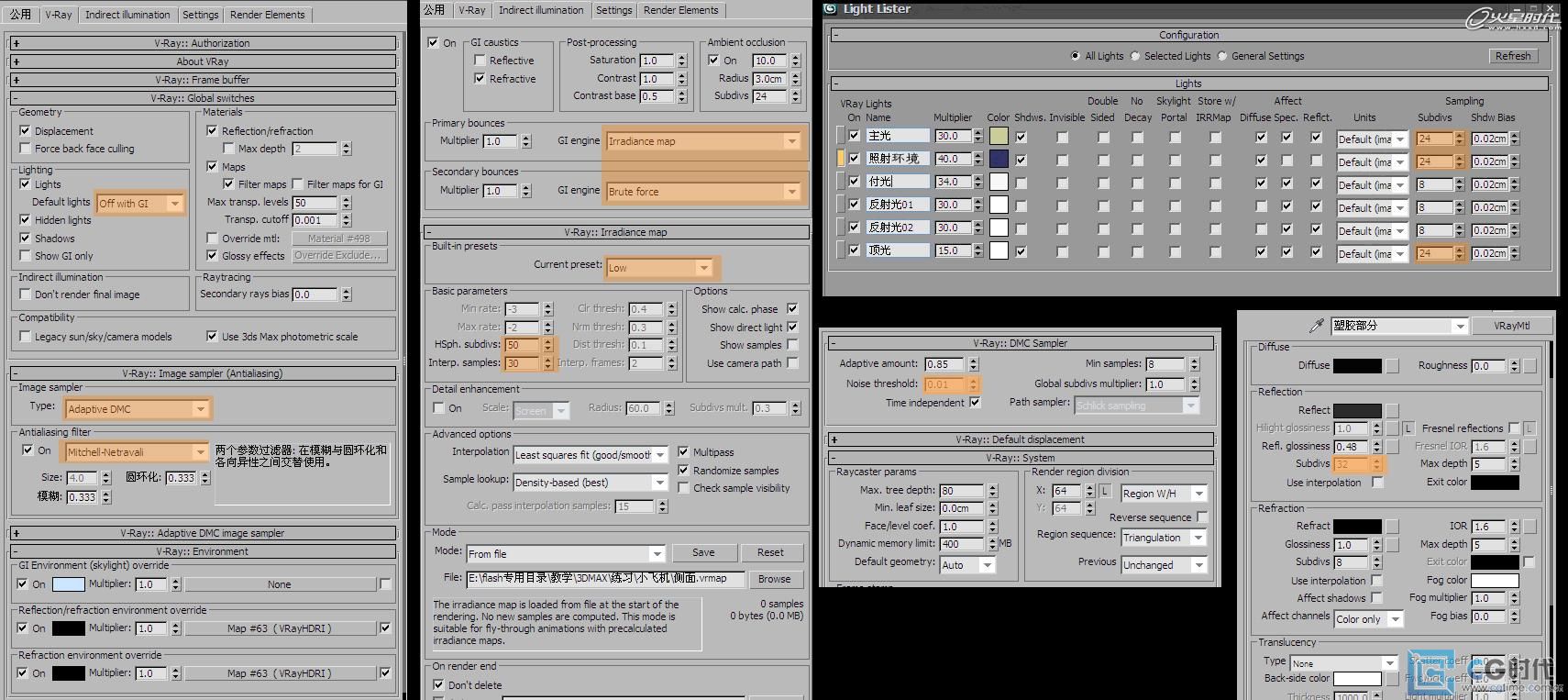
Task: Click the Reflect map slot button
Action: coord(1392,411)
